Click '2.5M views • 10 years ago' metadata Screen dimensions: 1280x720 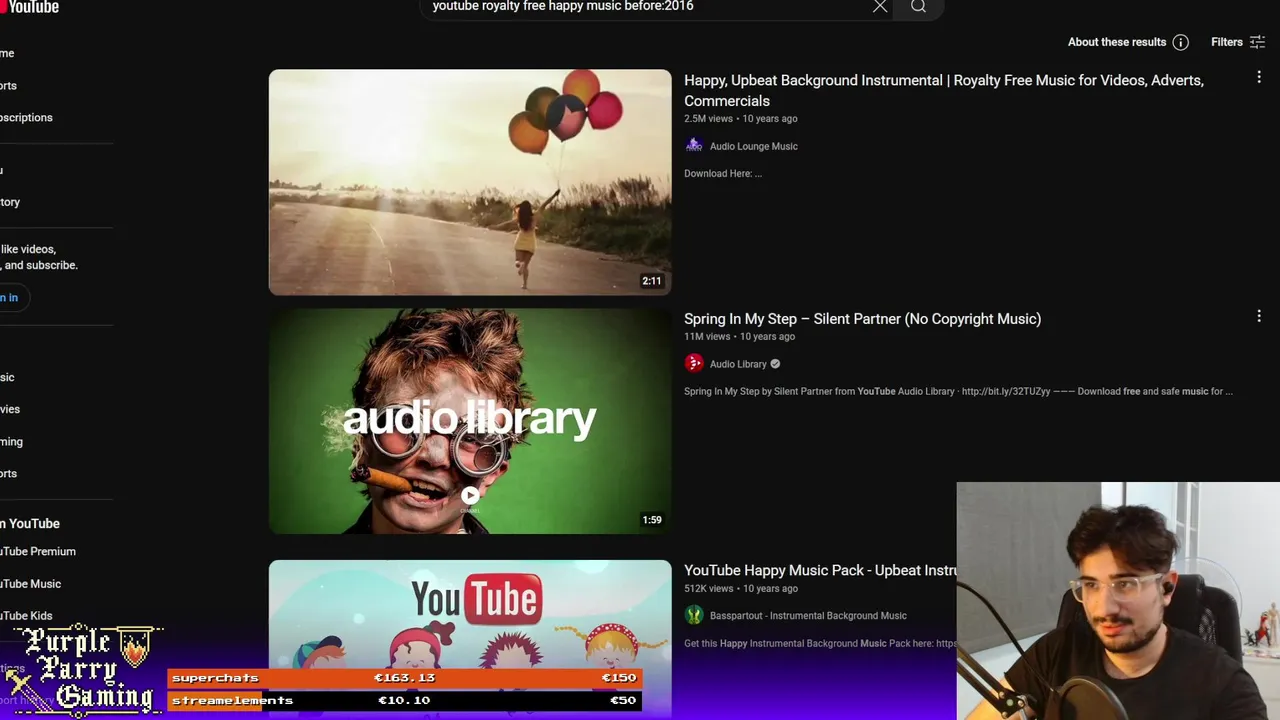[741, 119]
